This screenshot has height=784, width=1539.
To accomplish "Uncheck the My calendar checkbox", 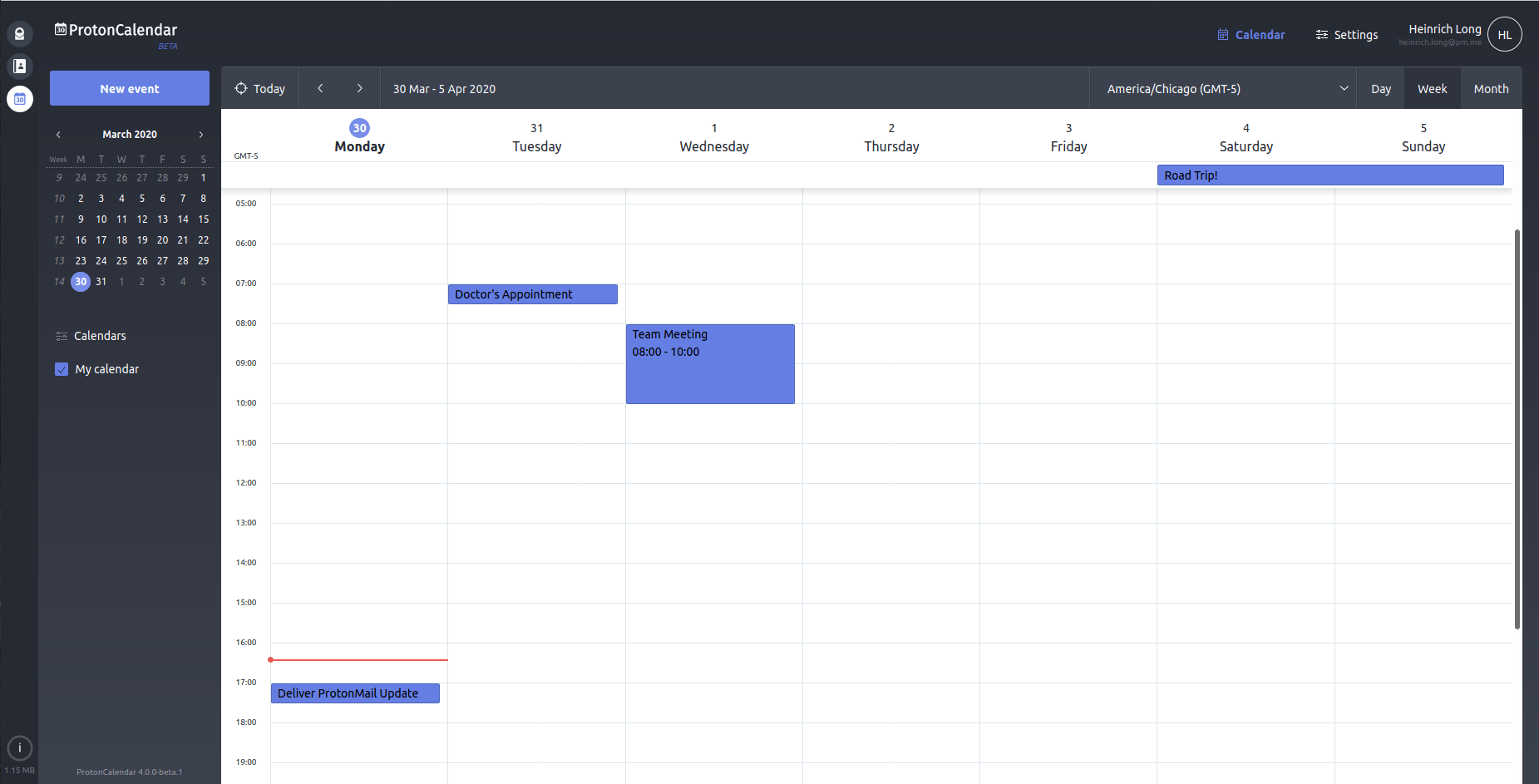I will pyautogui.click(x=62, y=369).
